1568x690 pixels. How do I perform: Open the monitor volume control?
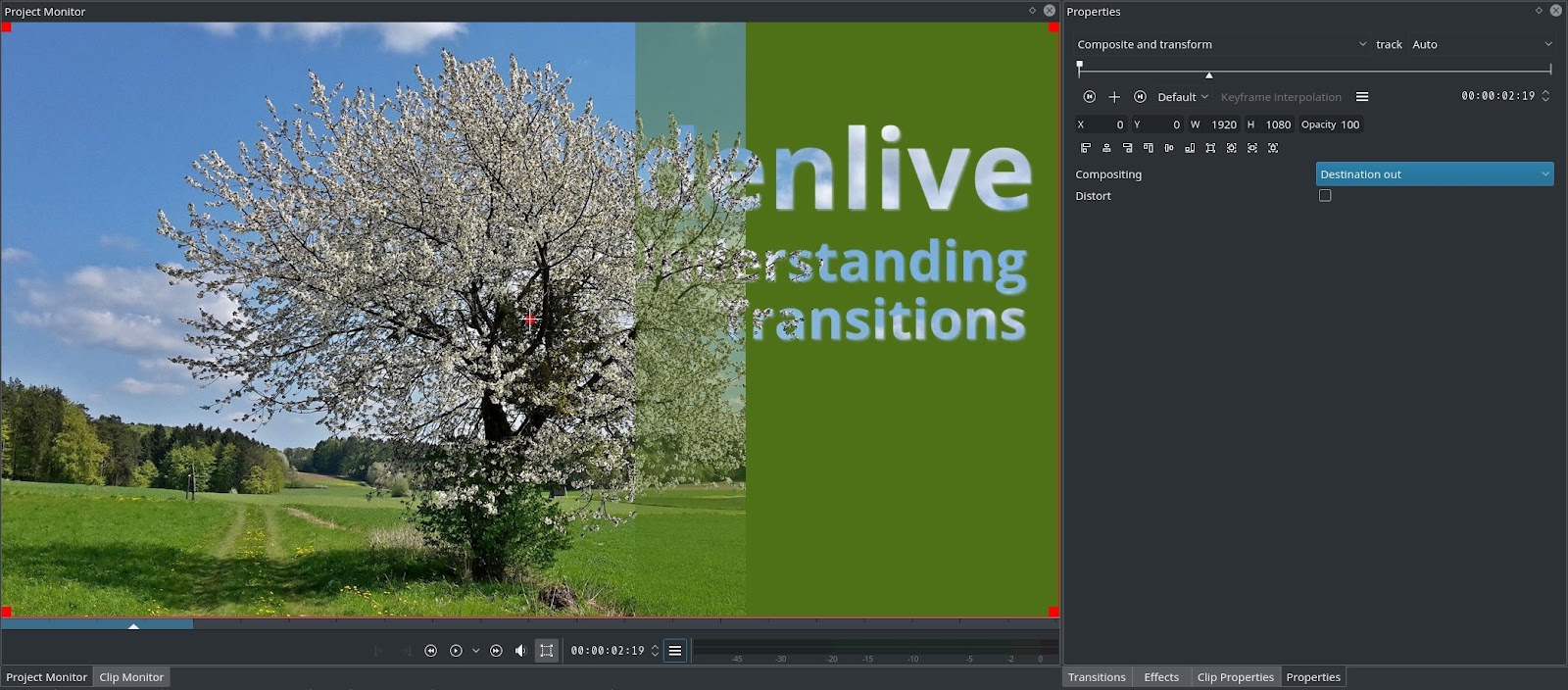520,651
